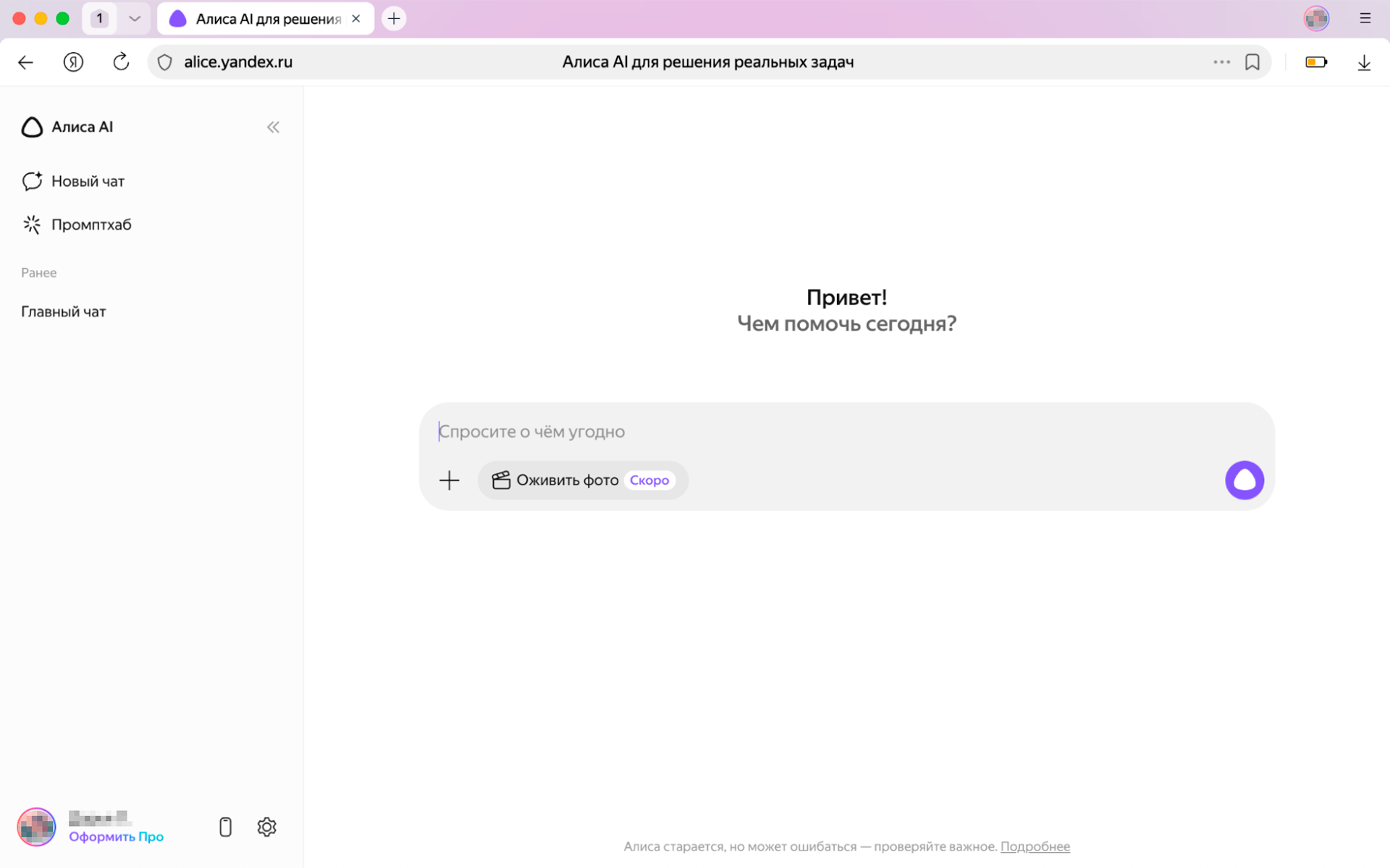Open the three-dots page menu in address bar
Screen dimensions: 1390x868
tap(1221, 62)
